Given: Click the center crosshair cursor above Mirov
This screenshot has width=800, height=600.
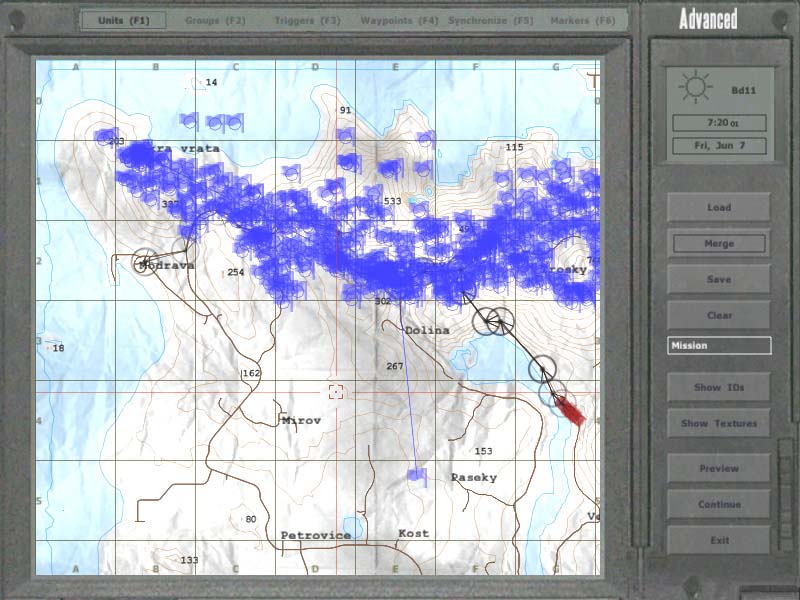Looking at the screenshot, I should pos(336,392).
